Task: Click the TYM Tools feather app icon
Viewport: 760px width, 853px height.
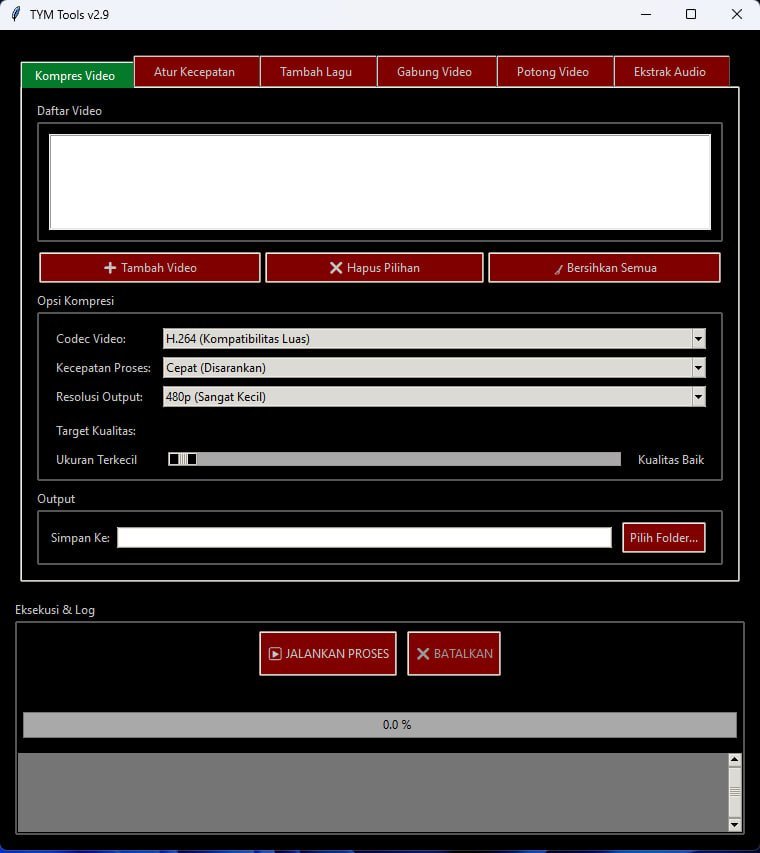Action: coord(15,14)
